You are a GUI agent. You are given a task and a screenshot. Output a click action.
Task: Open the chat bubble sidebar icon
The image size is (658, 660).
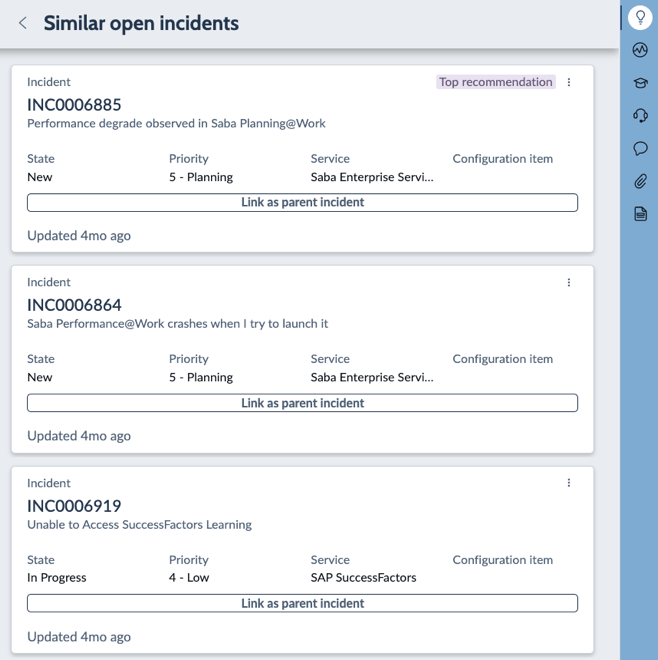click(640, 148)
